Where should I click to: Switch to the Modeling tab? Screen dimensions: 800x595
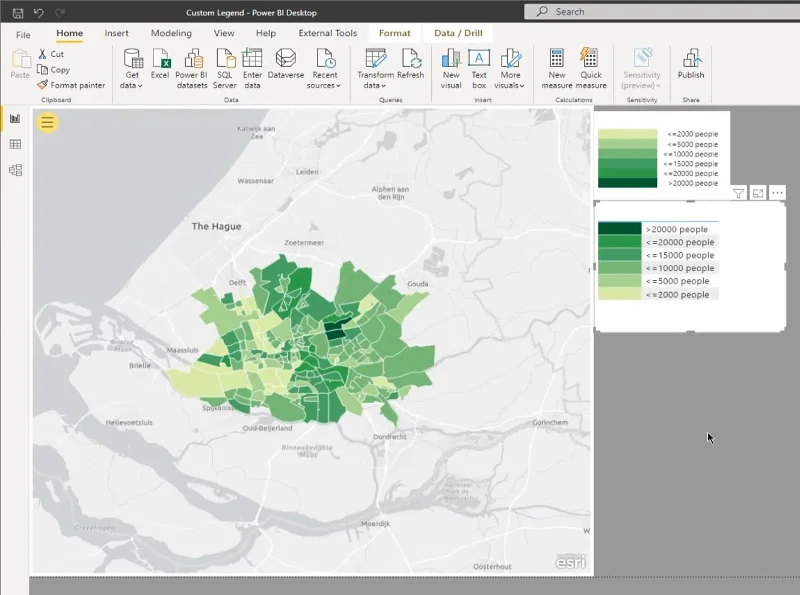point(171,33)
